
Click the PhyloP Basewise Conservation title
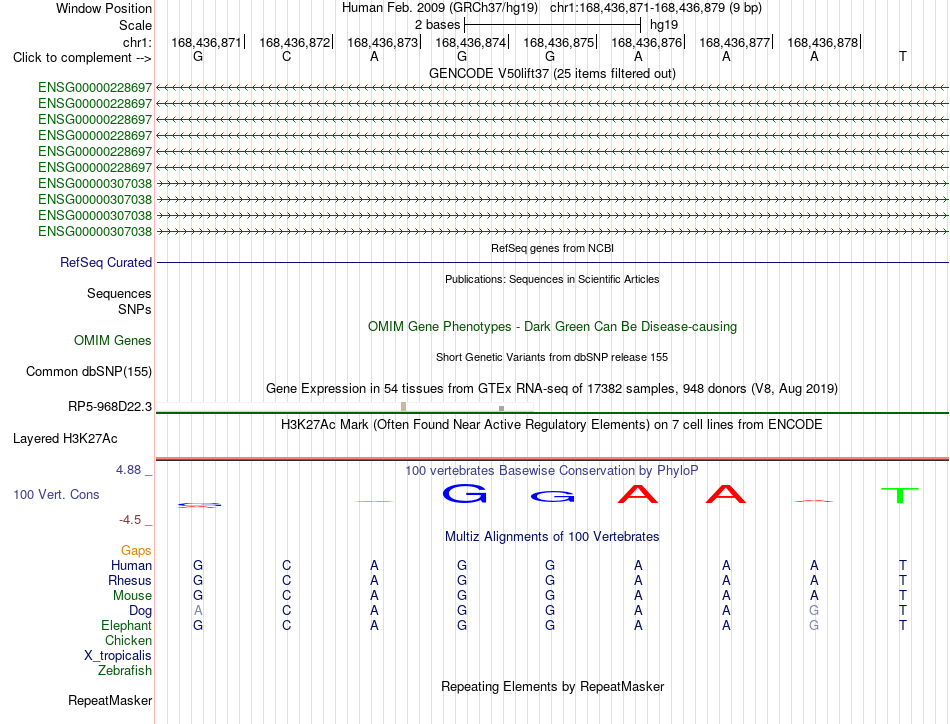tap(552, 470)
